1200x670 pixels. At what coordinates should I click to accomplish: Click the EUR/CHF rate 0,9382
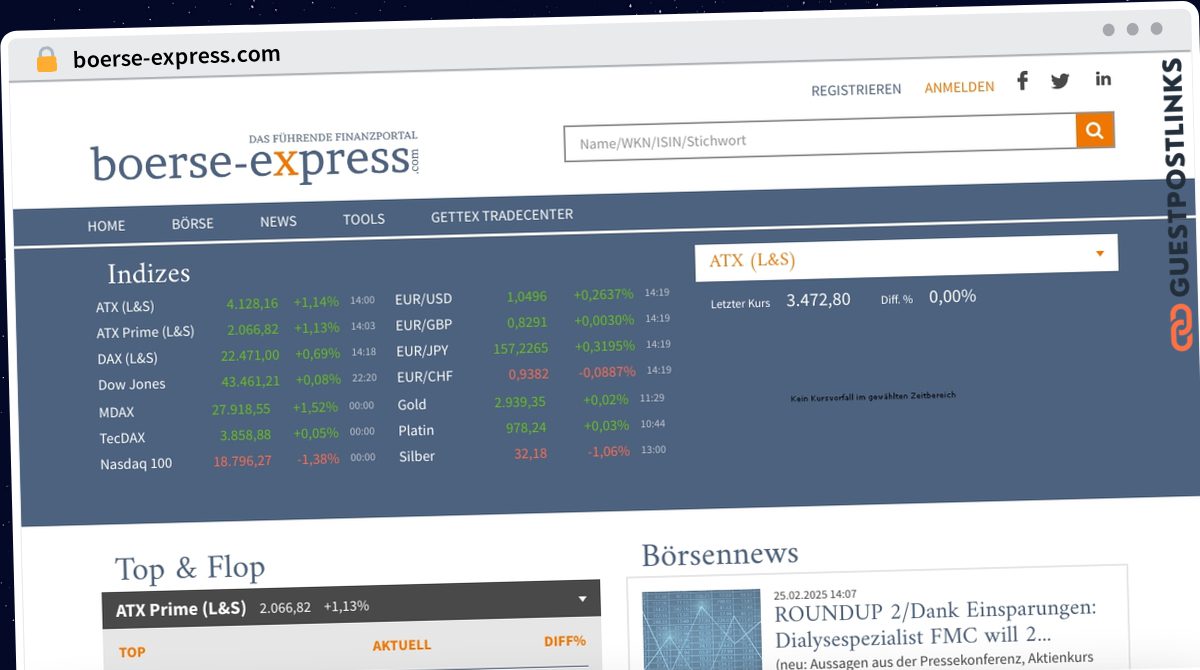[529, 374]
